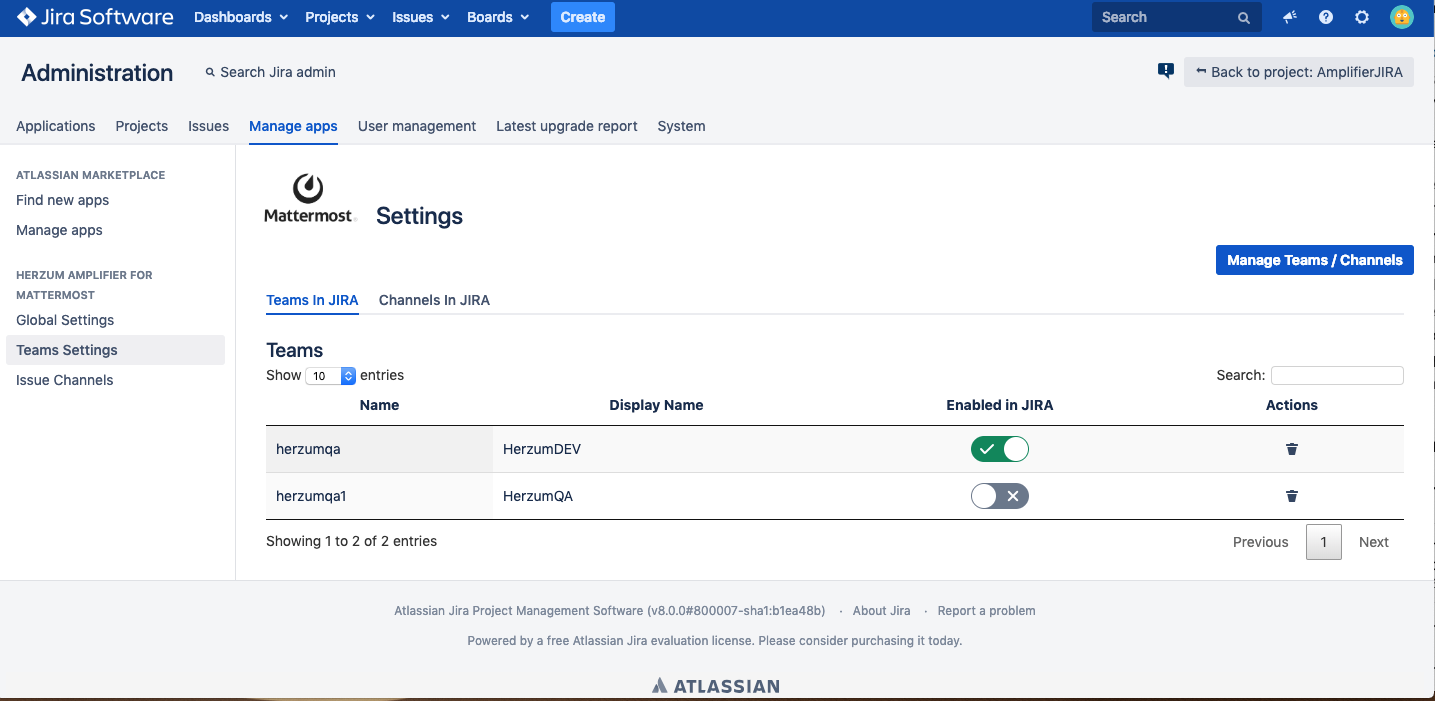This screenshot has height=701, width=1435.
Task: Click the Create button
Action: (582, 17)
